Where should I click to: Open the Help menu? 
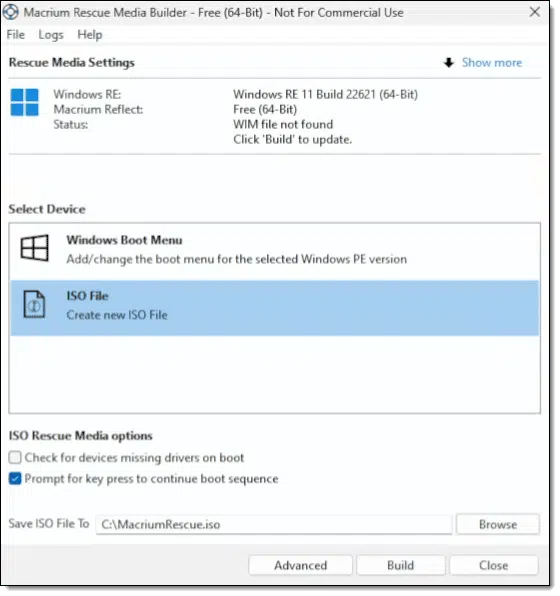point(90,35)
